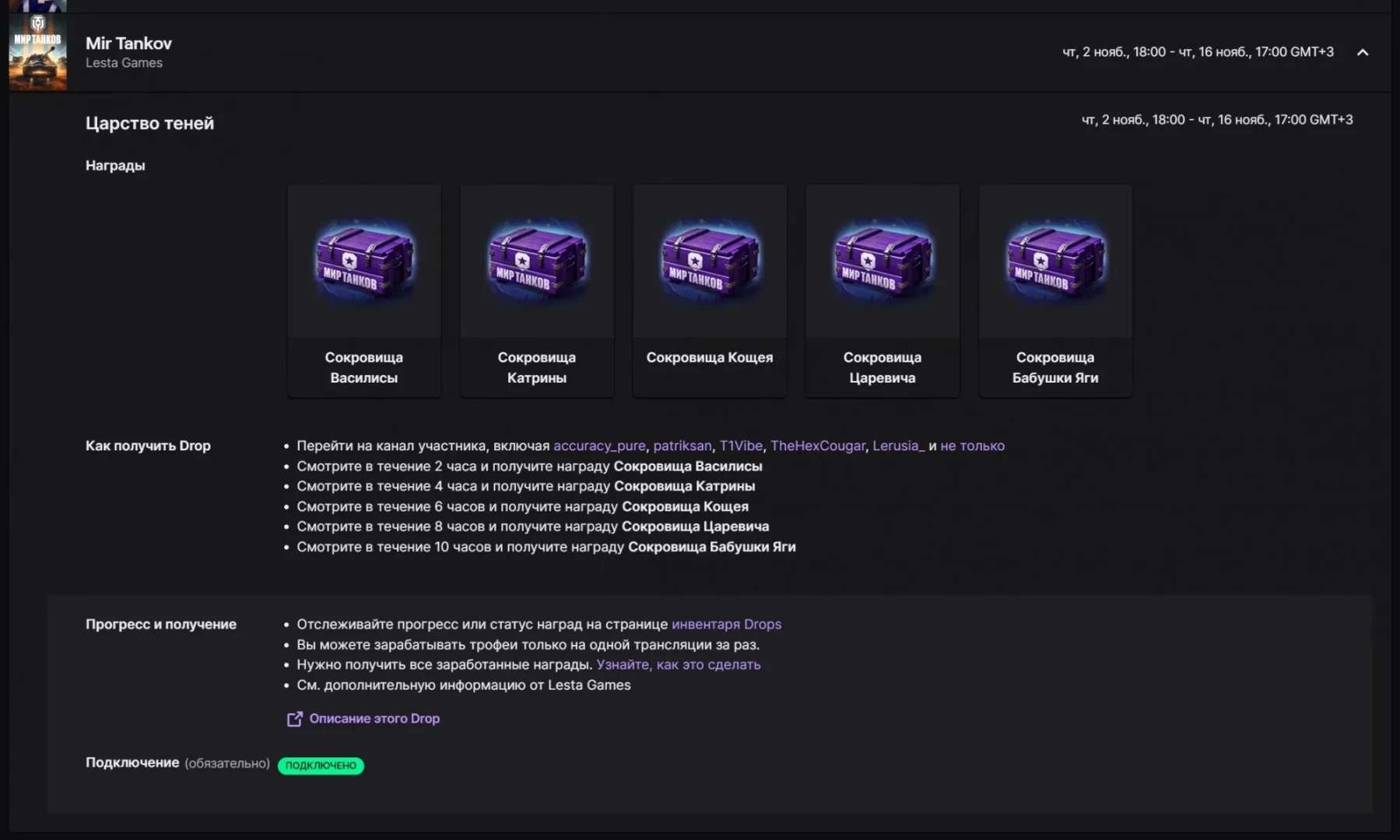Image resolution: width=1400 pixels, height=840 pixels.
Task: Open the accuracy_pure channel link
Action: pos(599,446)
